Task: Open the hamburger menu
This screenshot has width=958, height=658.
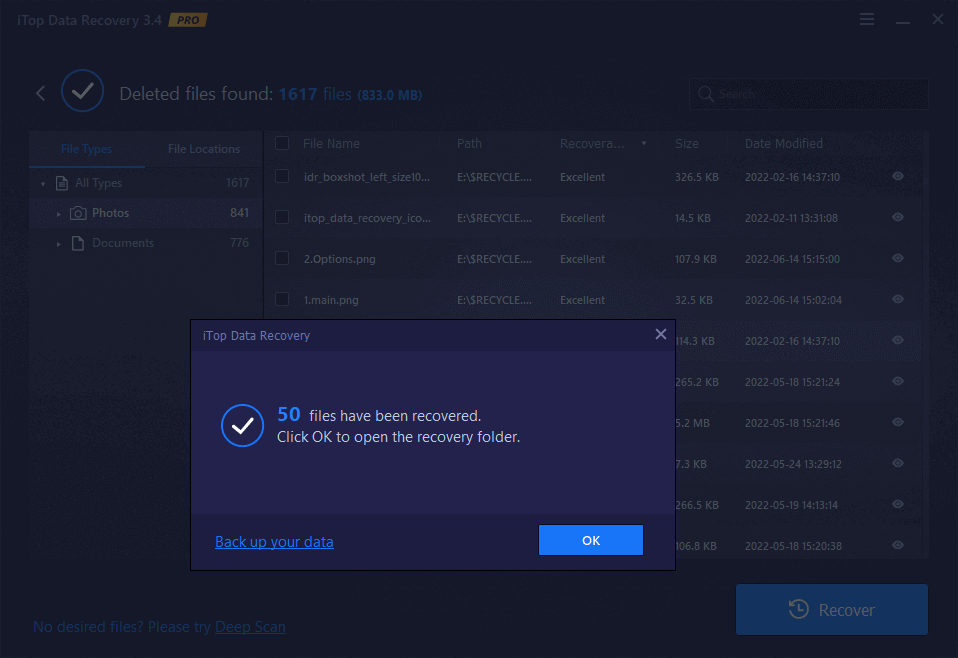Action: (866, 18)
